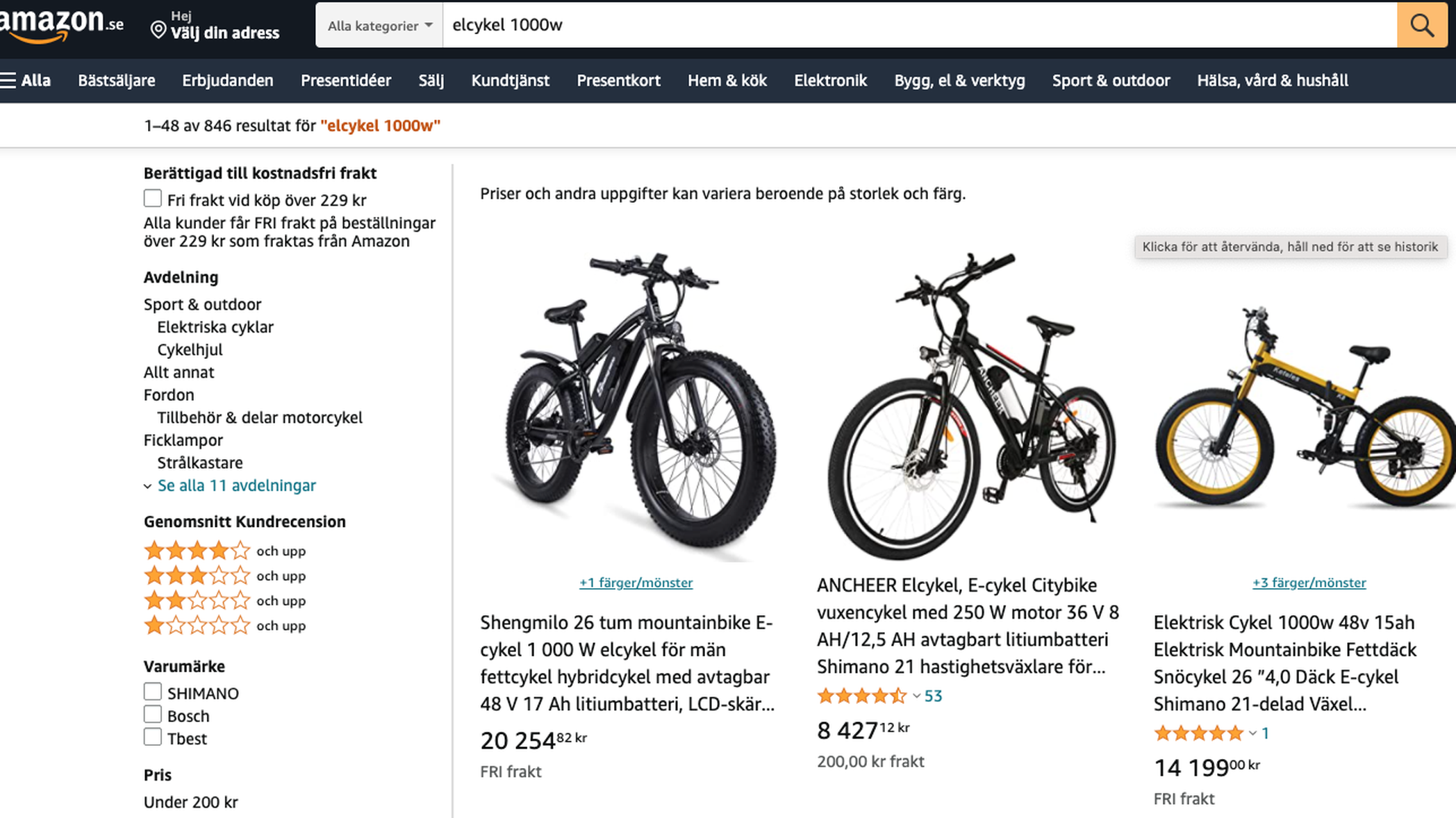The width and height of the screenshot is (1456, 818).
Task: Open the Amazon.se logo homepage
Action: pyautogui.click(x=61, y=25)
